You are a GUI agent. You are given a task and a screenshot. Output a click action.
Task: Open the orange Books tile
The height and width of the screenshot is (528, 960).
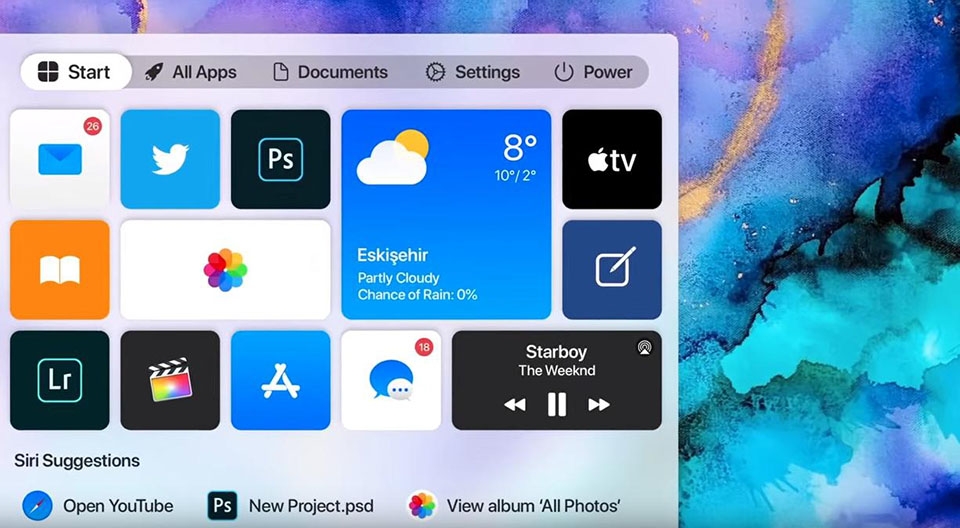pos(60,270)
